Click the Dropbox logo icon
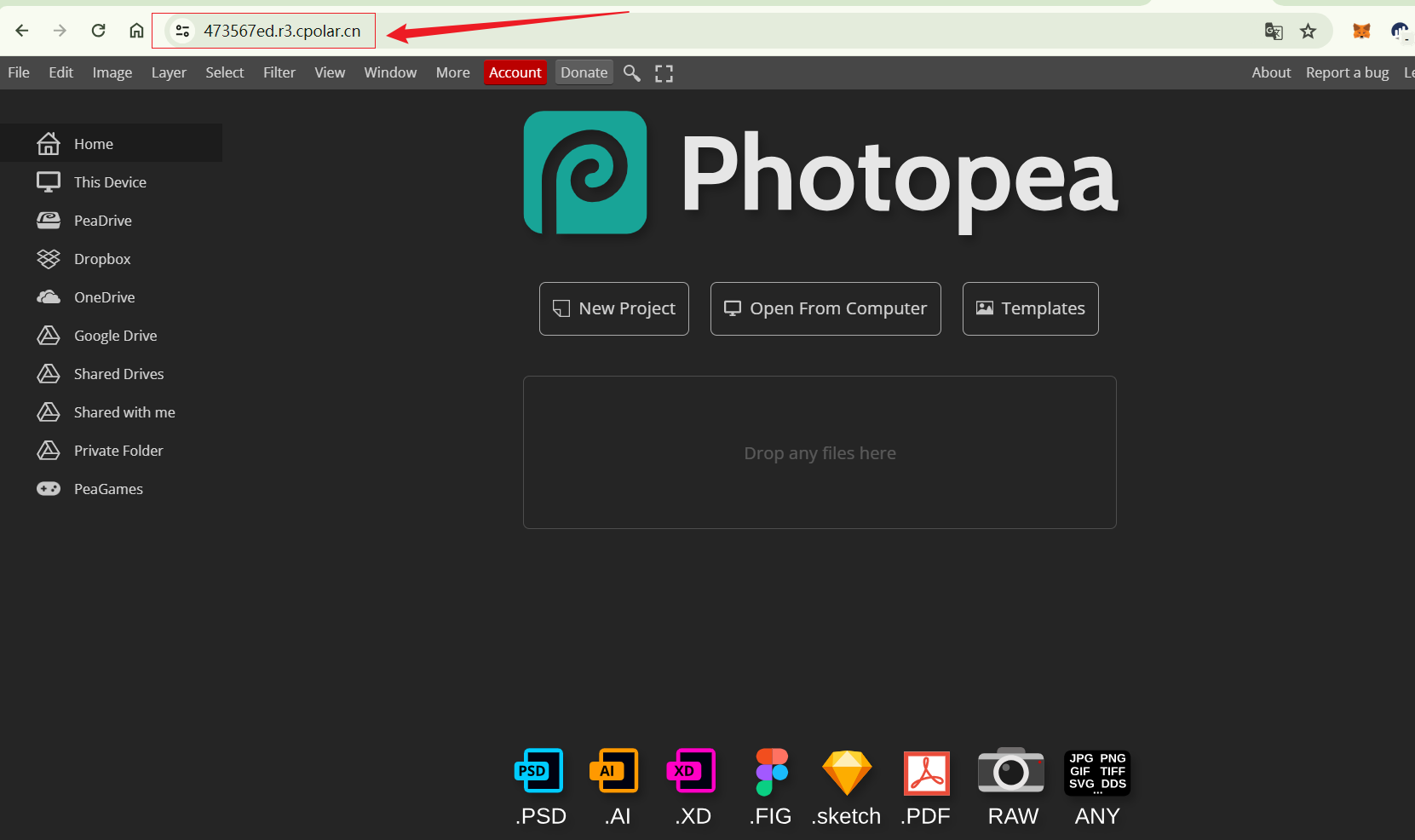 pos(49,259)
